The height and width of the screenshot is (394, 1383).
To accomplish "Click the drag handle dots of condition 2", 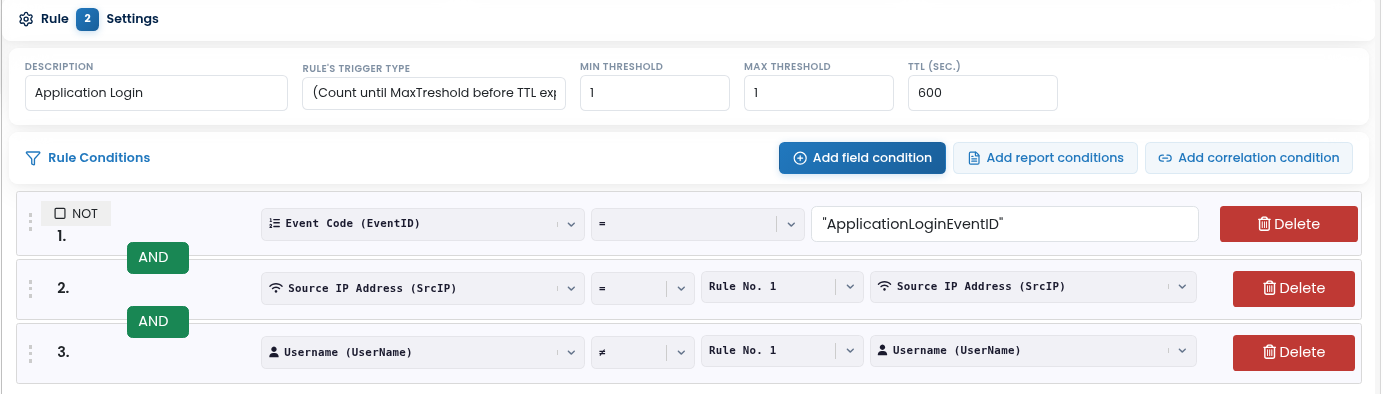I will (x=30, y=288).
